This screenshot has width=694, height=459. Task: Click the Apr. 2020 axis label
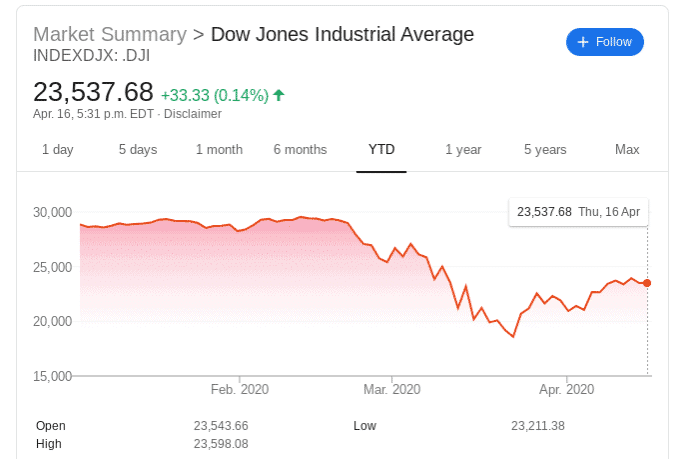[566, 389]
